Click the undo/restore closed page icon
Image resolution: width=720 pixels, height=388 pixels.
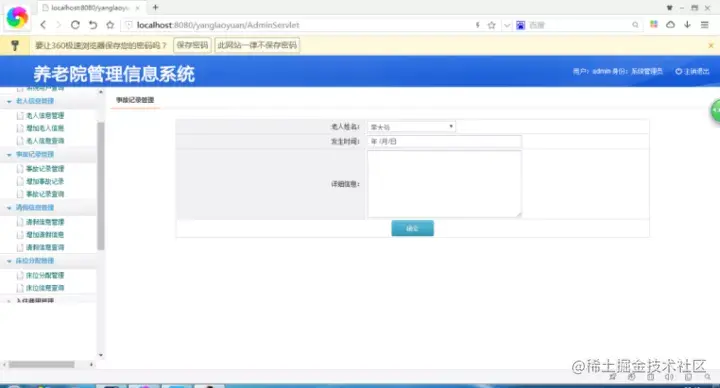(93, 25)
